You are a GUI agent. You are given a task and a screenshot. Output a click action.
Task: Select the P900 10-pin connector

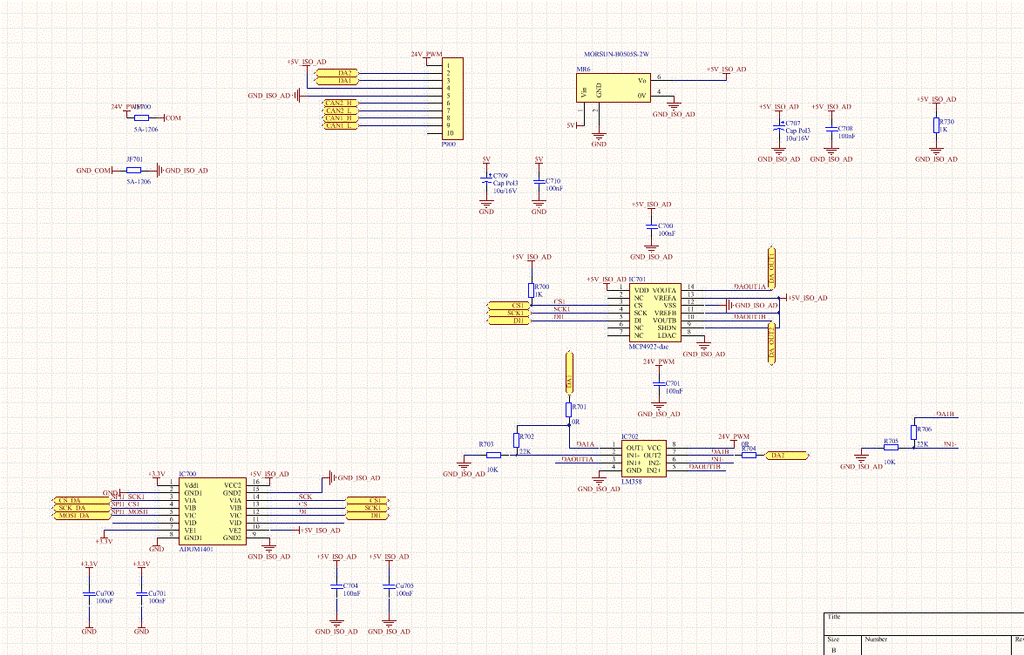pyautogui.click(x=451, y=98)
